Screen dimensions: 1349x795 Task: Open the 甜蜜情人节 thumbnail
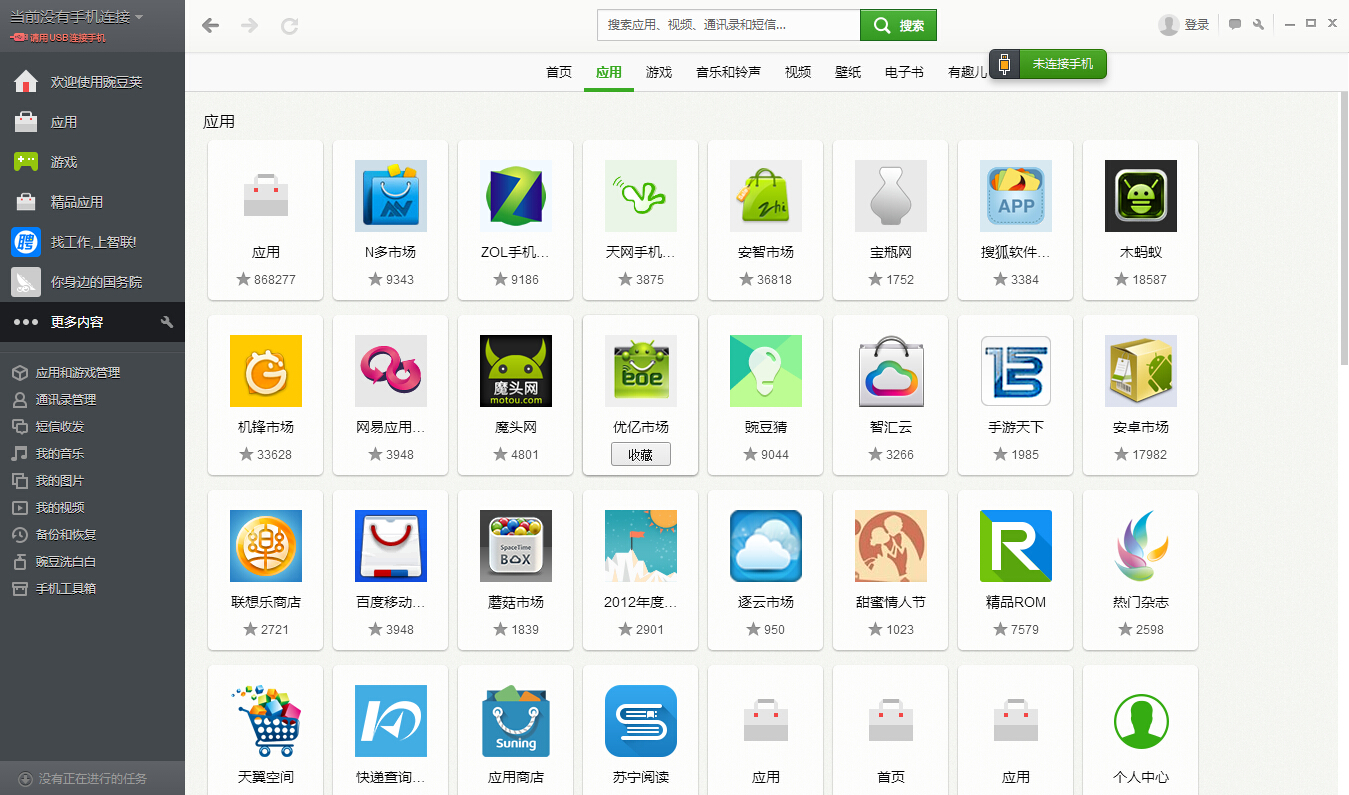[x=890, y=546]
